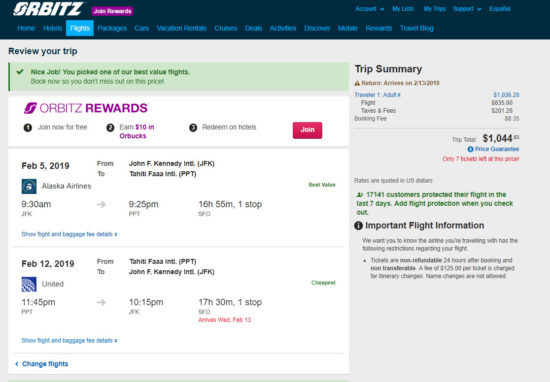Open the Support dropdown menu
The width and height of the screenshot is (550, 382).
[x=467, y=9]
